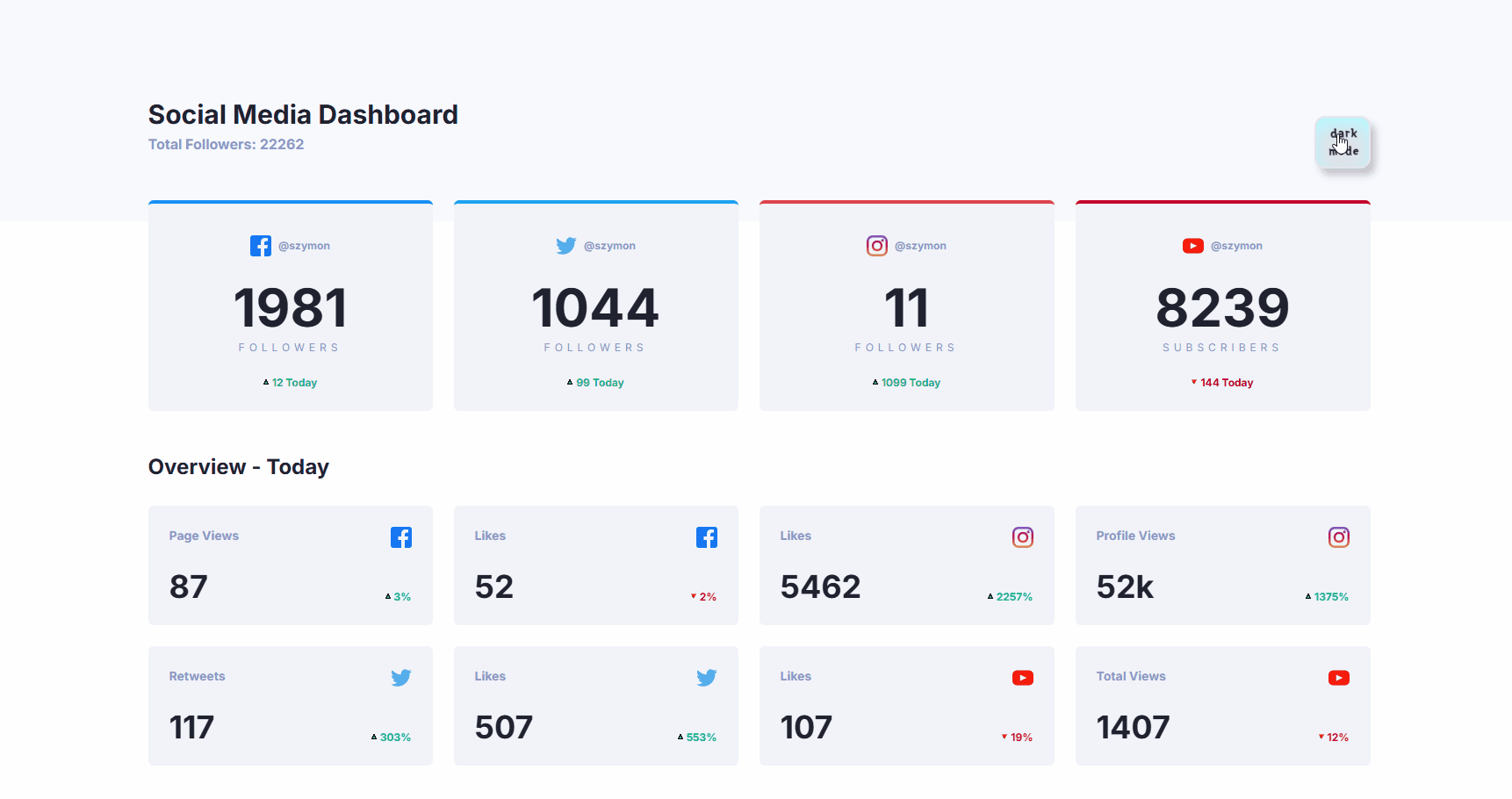Click the 303% retweets change

395,738
